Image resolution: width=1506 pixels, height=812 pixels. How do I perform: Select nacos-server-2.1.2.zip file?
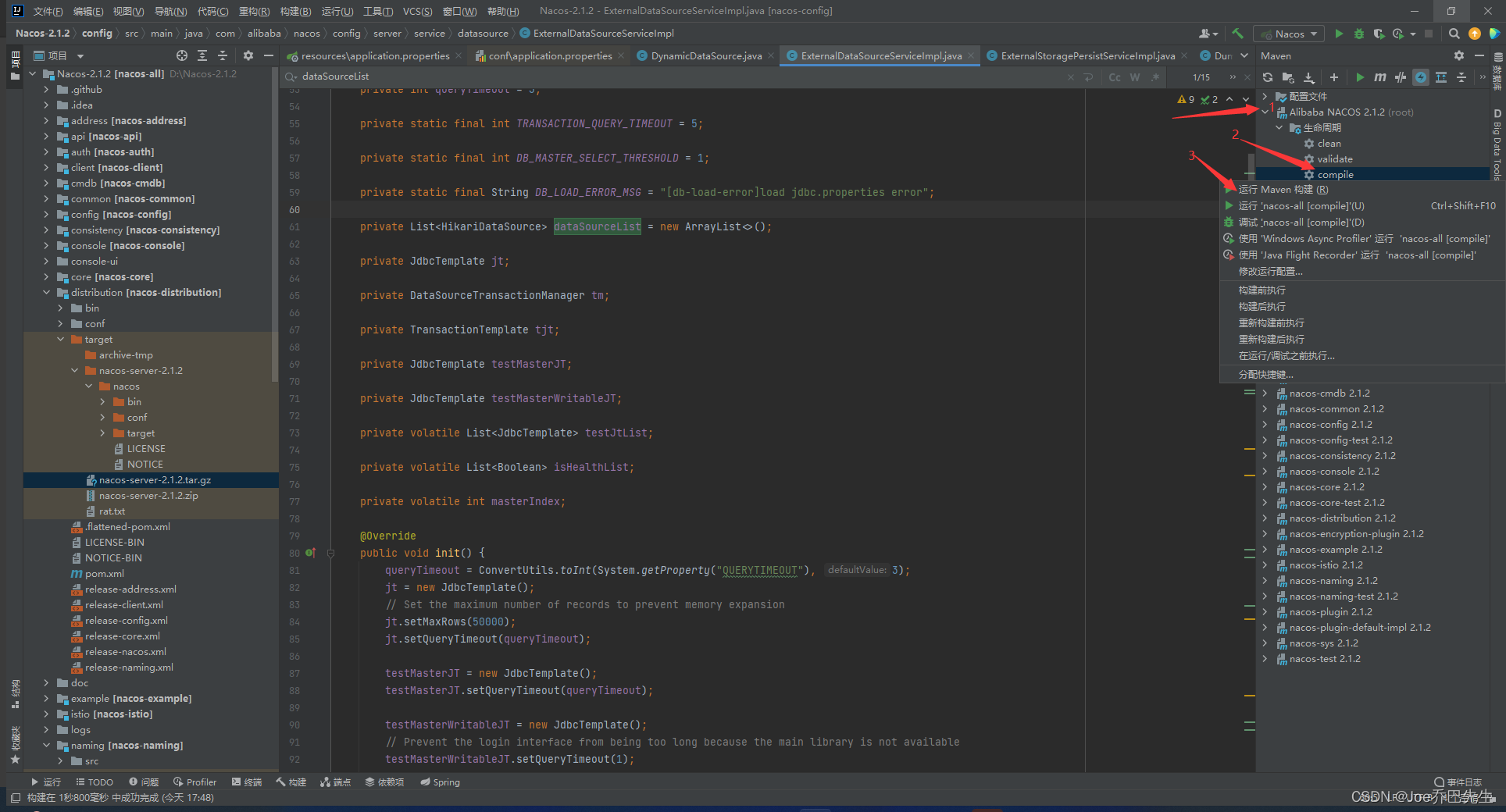148,496
